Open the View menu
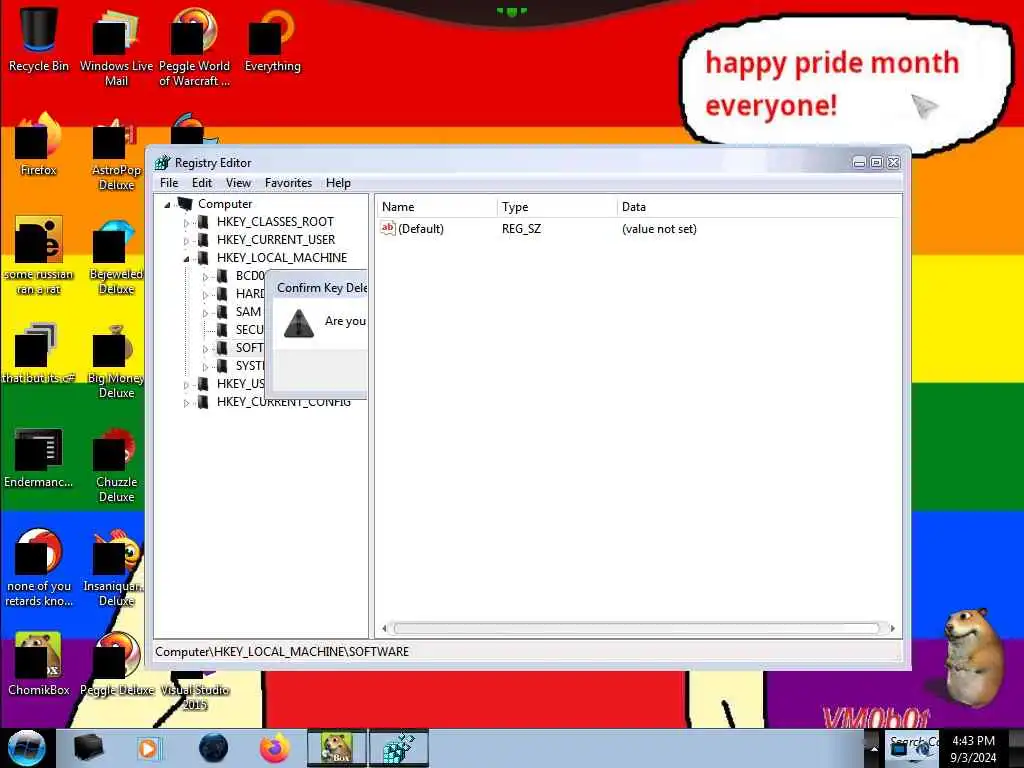This screenshot has height=768, width=1024. [238, 183]
